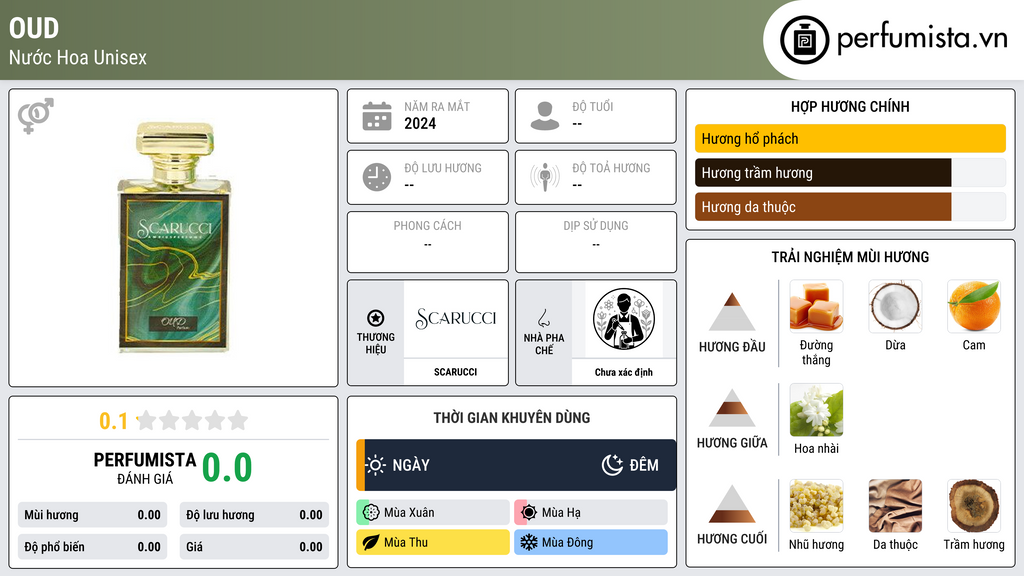Click the person icon beside Độ tuổi
Viewport: 1024px width, 576px height.
coord(545,116)
